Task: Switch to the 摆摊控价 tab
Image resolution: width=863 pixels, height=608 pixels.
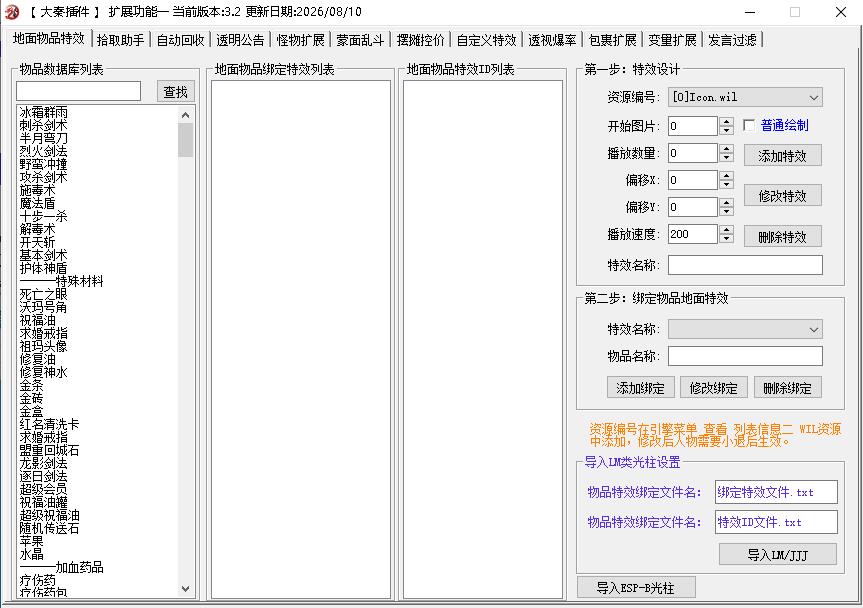Action: click(420, 40)
